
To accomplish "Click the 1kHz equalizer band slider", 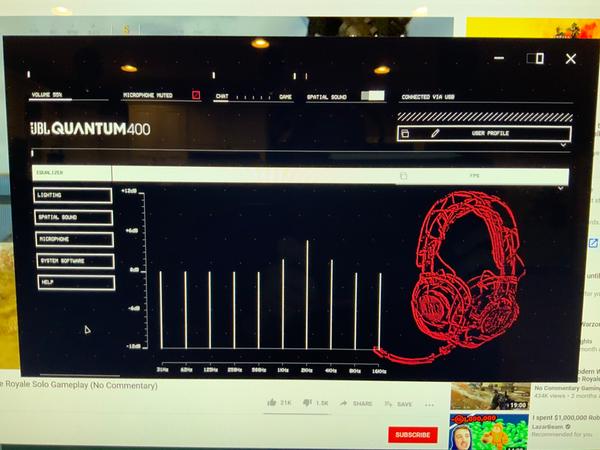I will (x=283, y=304).
